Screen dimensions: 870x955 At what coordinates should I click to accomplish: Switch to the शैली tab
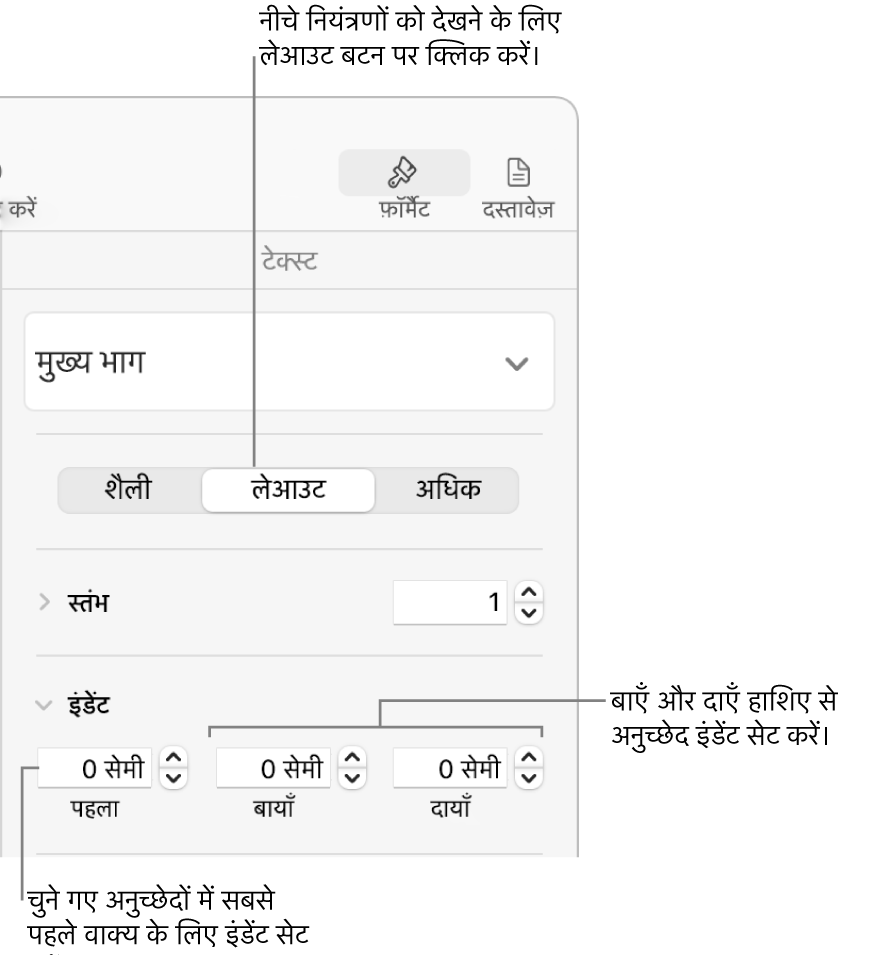(129, 490)
